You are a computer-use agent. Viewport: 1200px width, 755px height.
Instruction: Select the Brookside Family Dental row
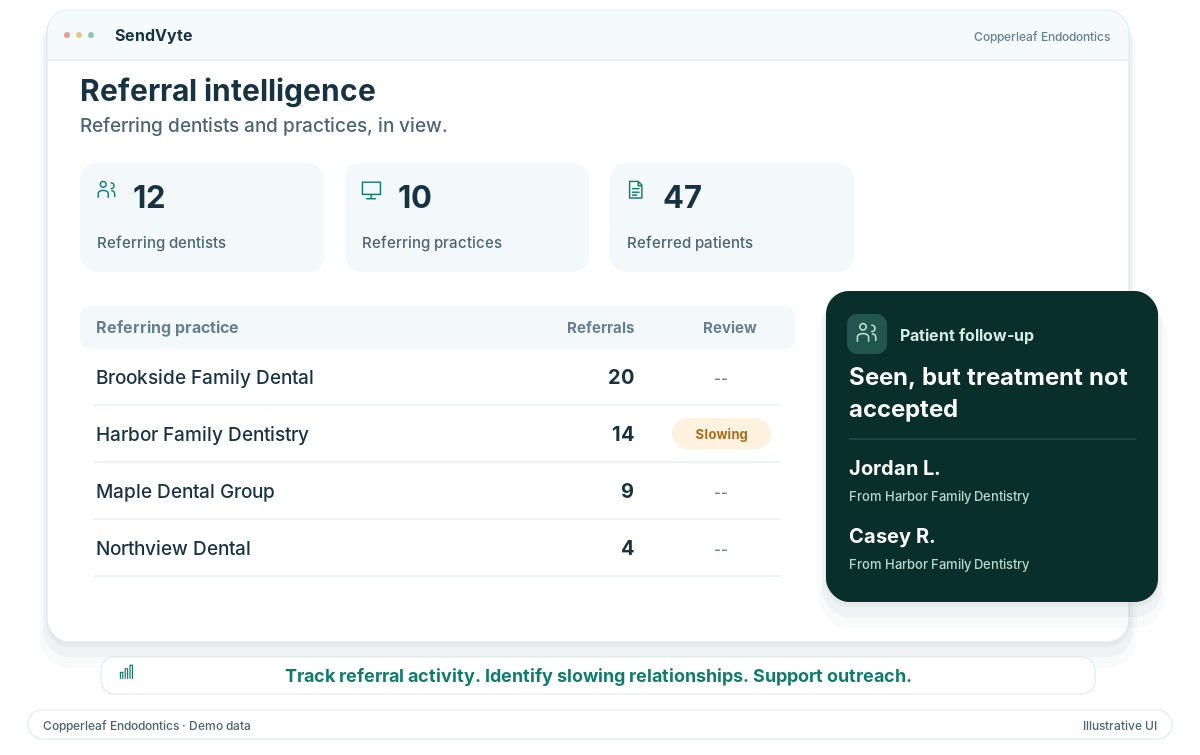[x=437, y=377]
